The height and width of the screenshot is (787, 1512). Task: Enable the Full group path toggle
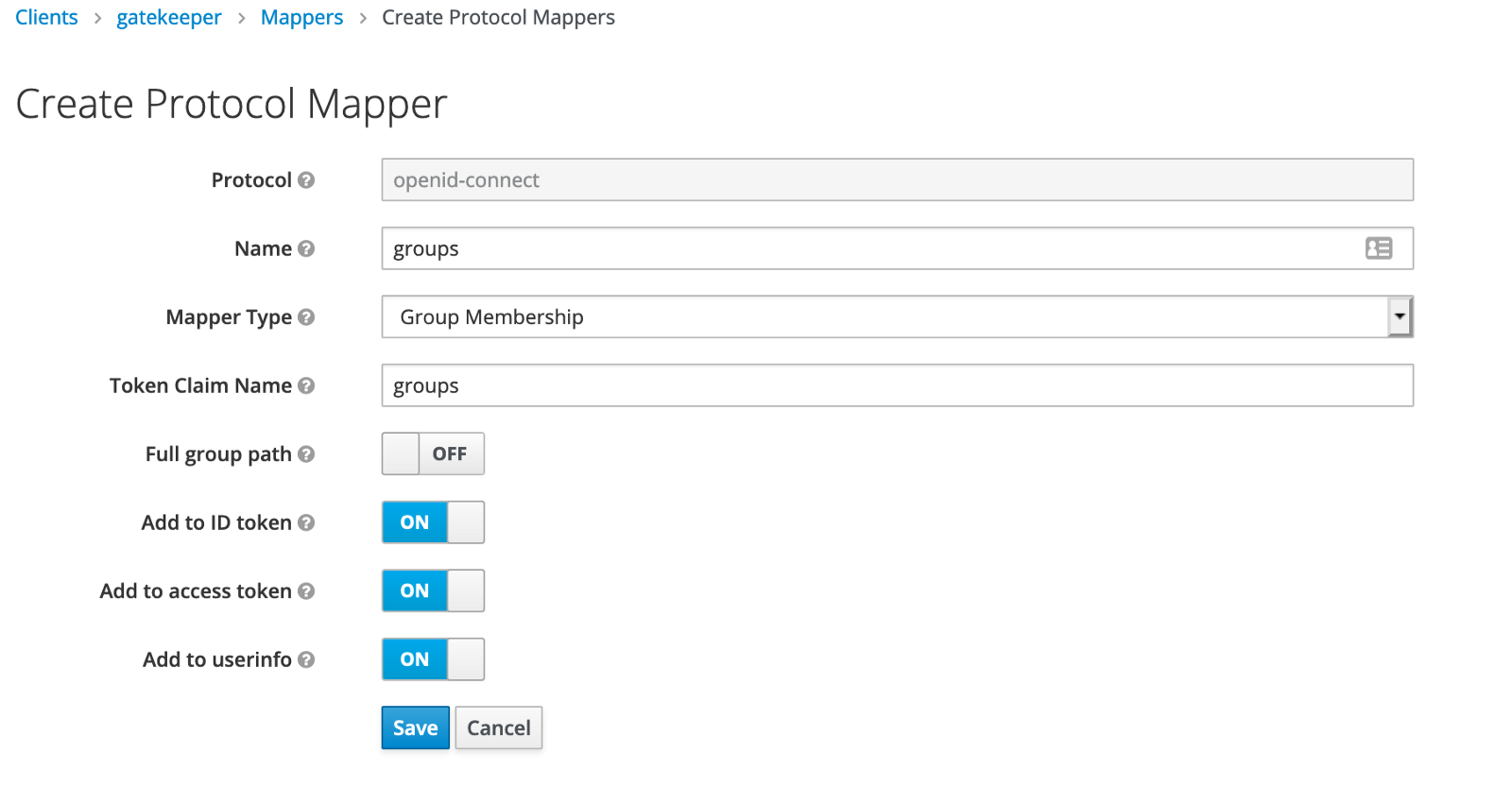pyautogui.click(x=433, y=454)
